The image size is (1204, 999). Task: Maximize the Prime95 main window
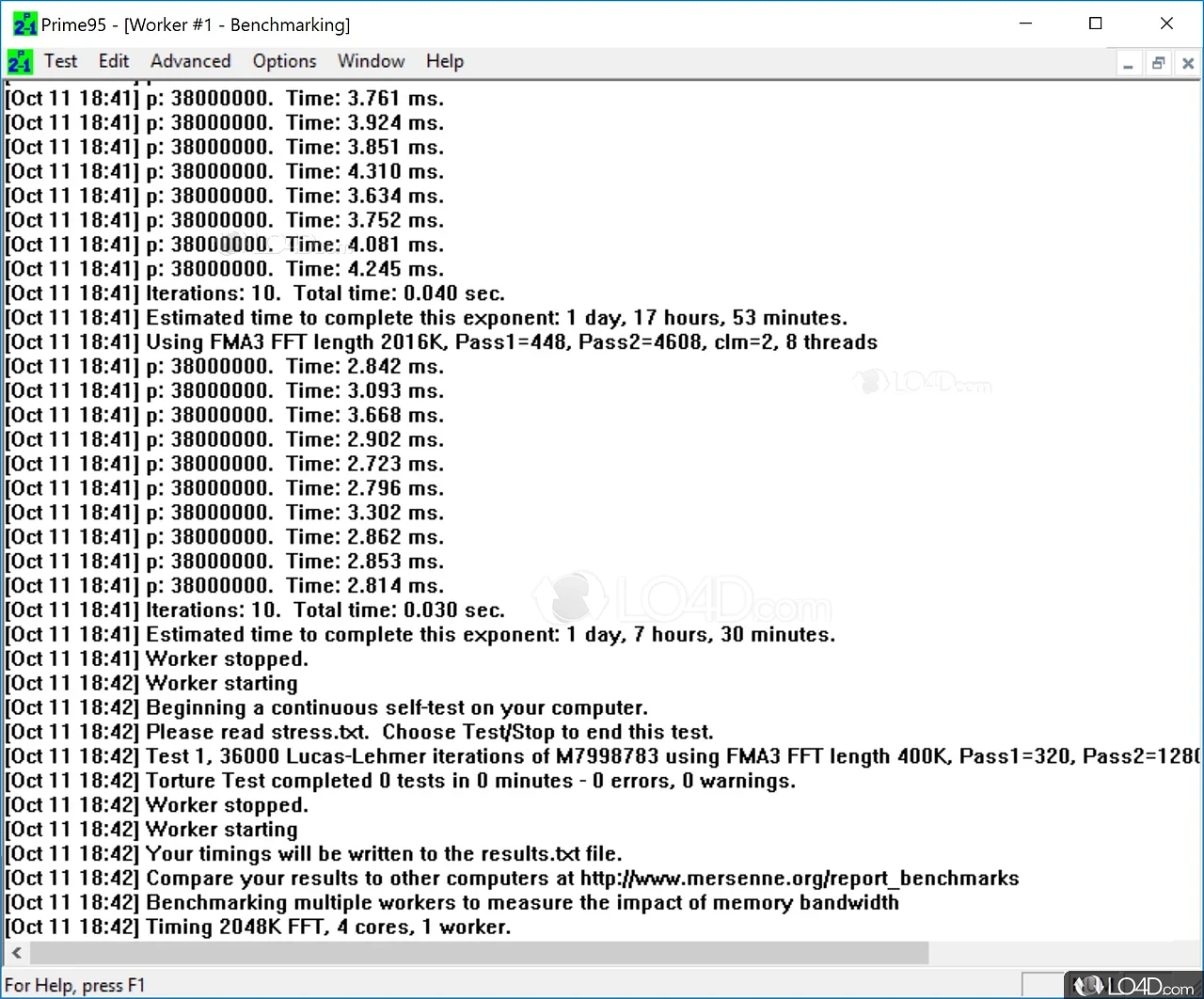1096,24
